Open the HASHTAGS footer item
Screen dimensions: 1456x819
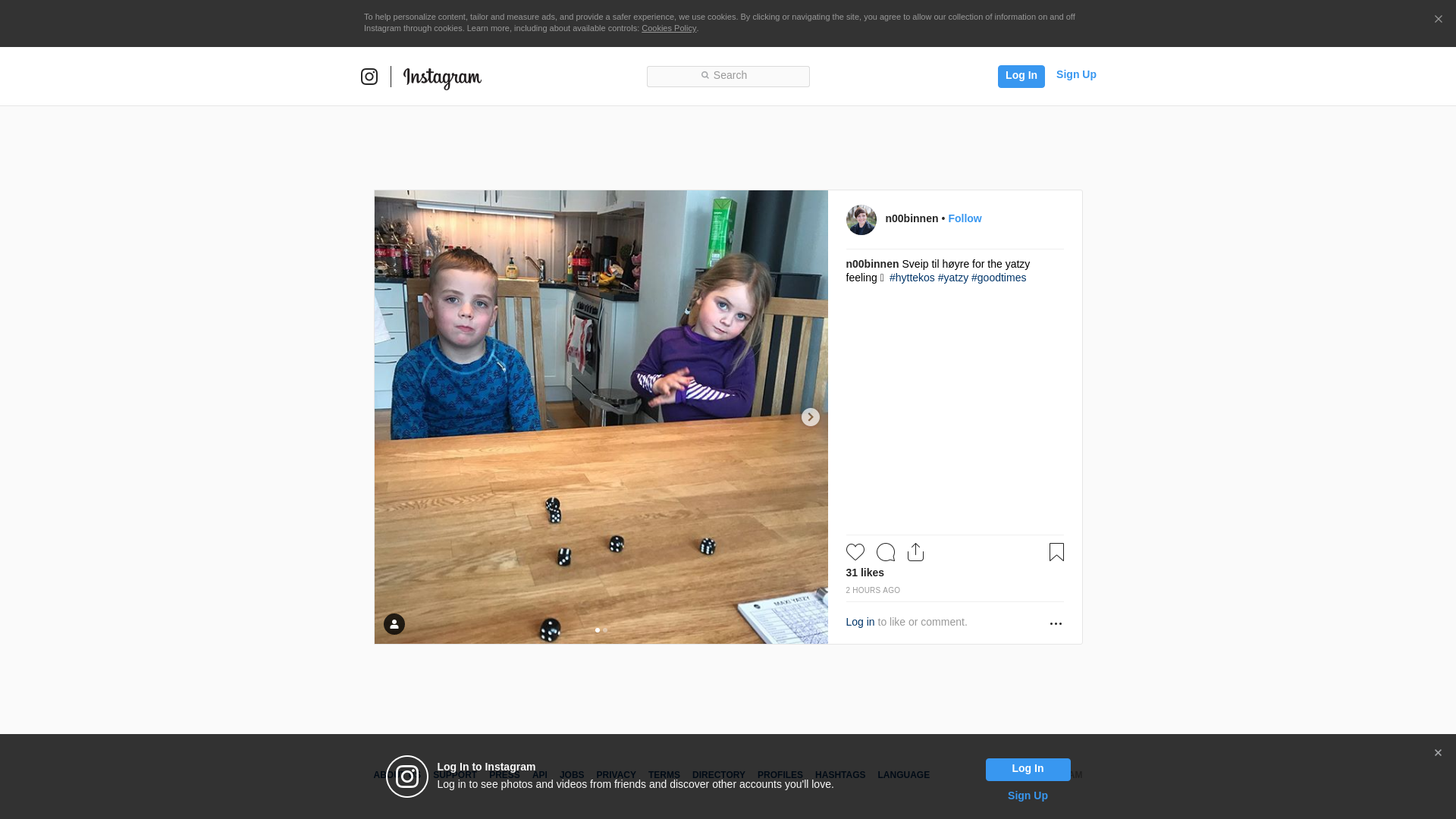point(839,775)
